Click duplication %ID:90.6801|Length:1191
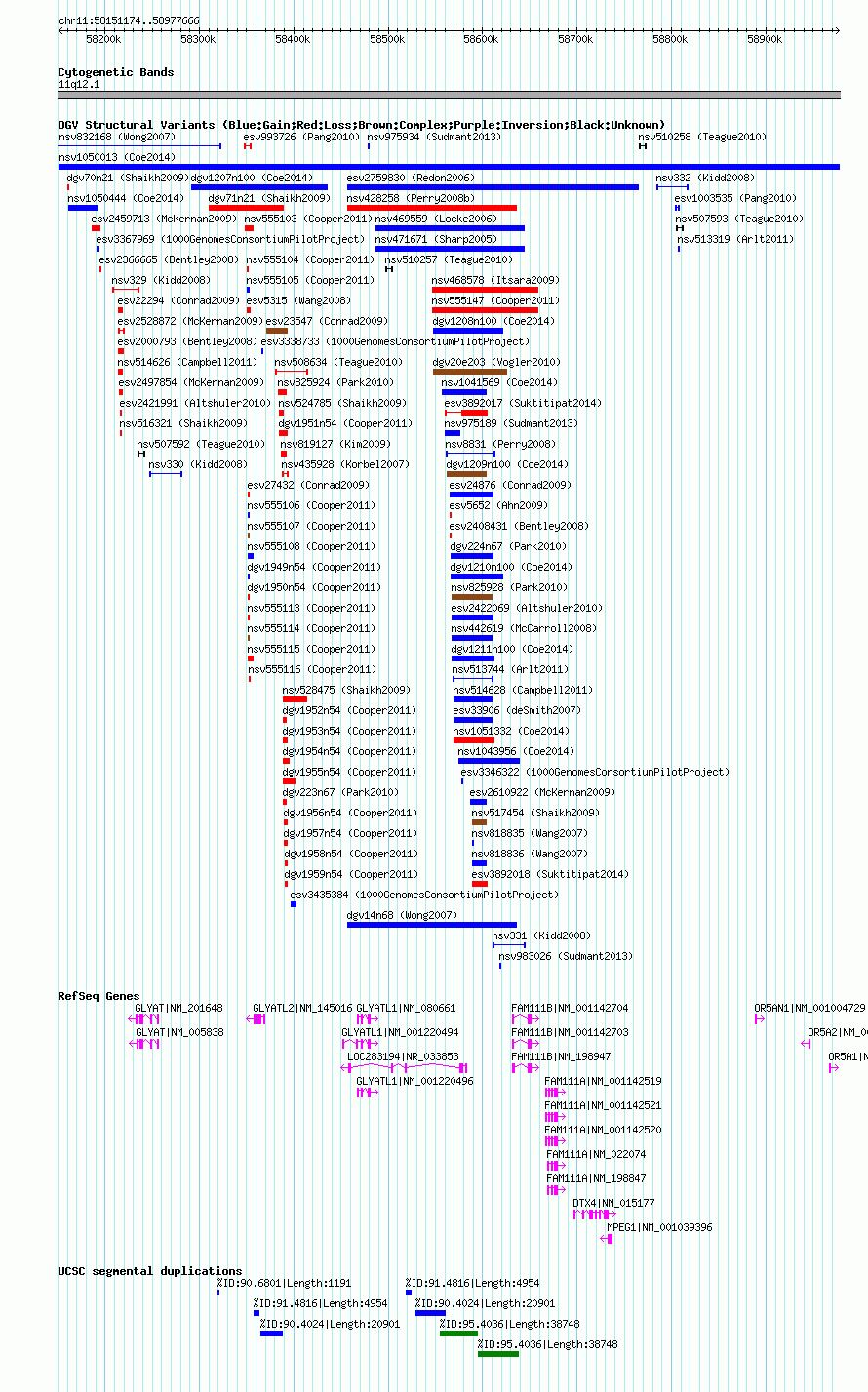Image resolution: width=868 pixels, height=1392 pixels. click(284, 1284)
